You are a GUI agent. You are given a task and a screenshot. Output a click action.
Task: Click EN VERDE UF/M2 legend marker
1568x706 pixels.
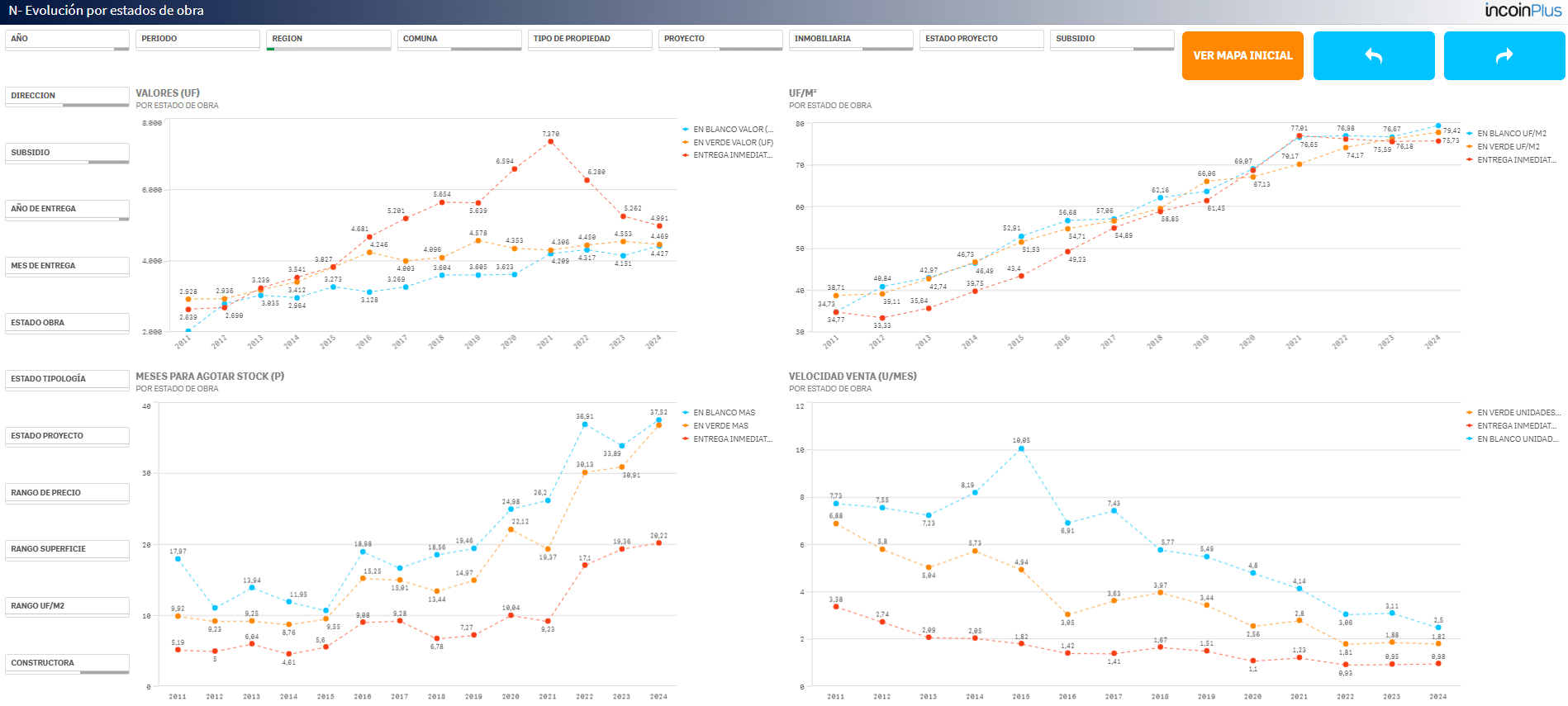(1470, 147)
